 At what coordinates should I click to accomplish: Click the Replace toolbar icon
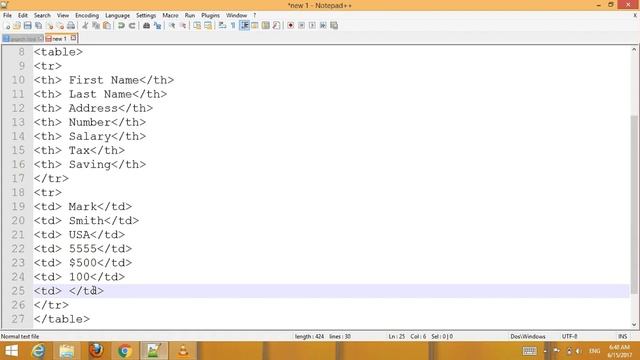pyautogui.click(x=157, y=25)
